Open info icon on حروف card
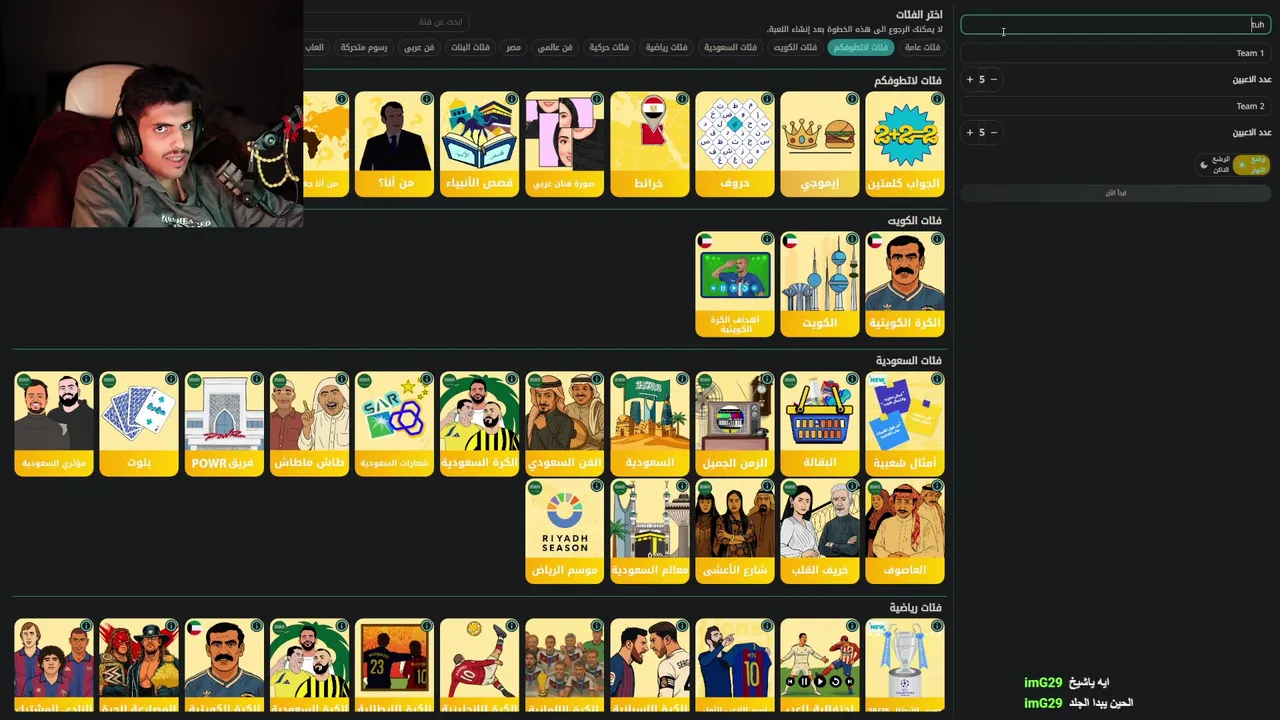The image size is (1280, 720). pyautogui.click(x=767, y=99)
